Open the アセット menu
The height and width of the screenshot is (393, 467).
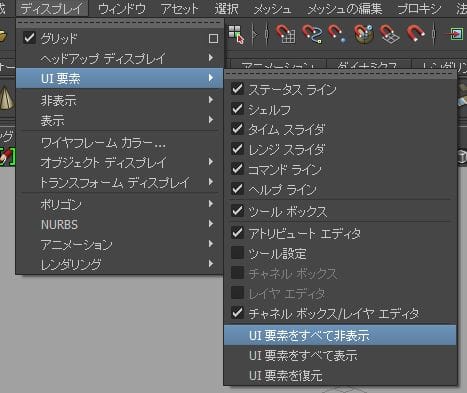(x=179, y=8)
